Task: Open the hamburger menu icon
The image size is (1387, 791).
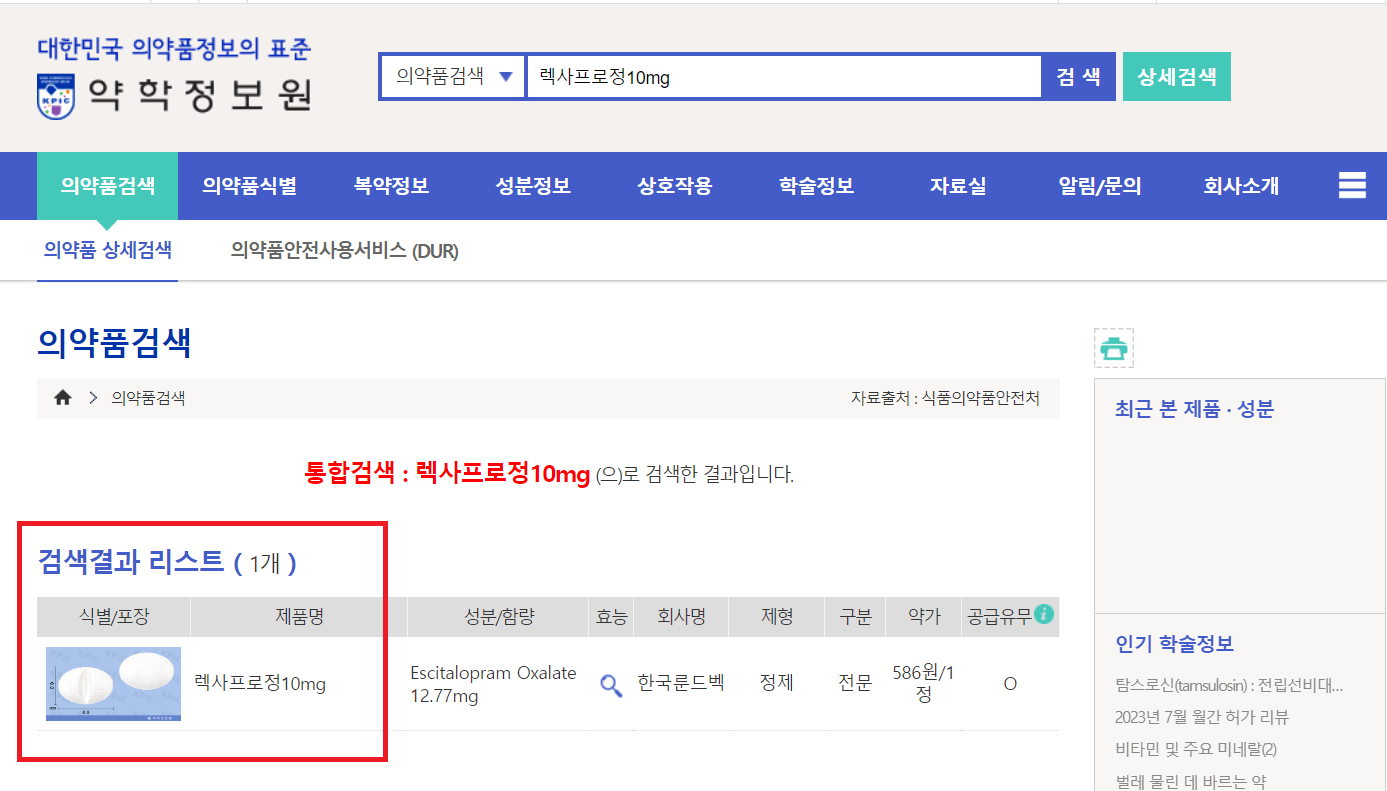Action: 1352,186
